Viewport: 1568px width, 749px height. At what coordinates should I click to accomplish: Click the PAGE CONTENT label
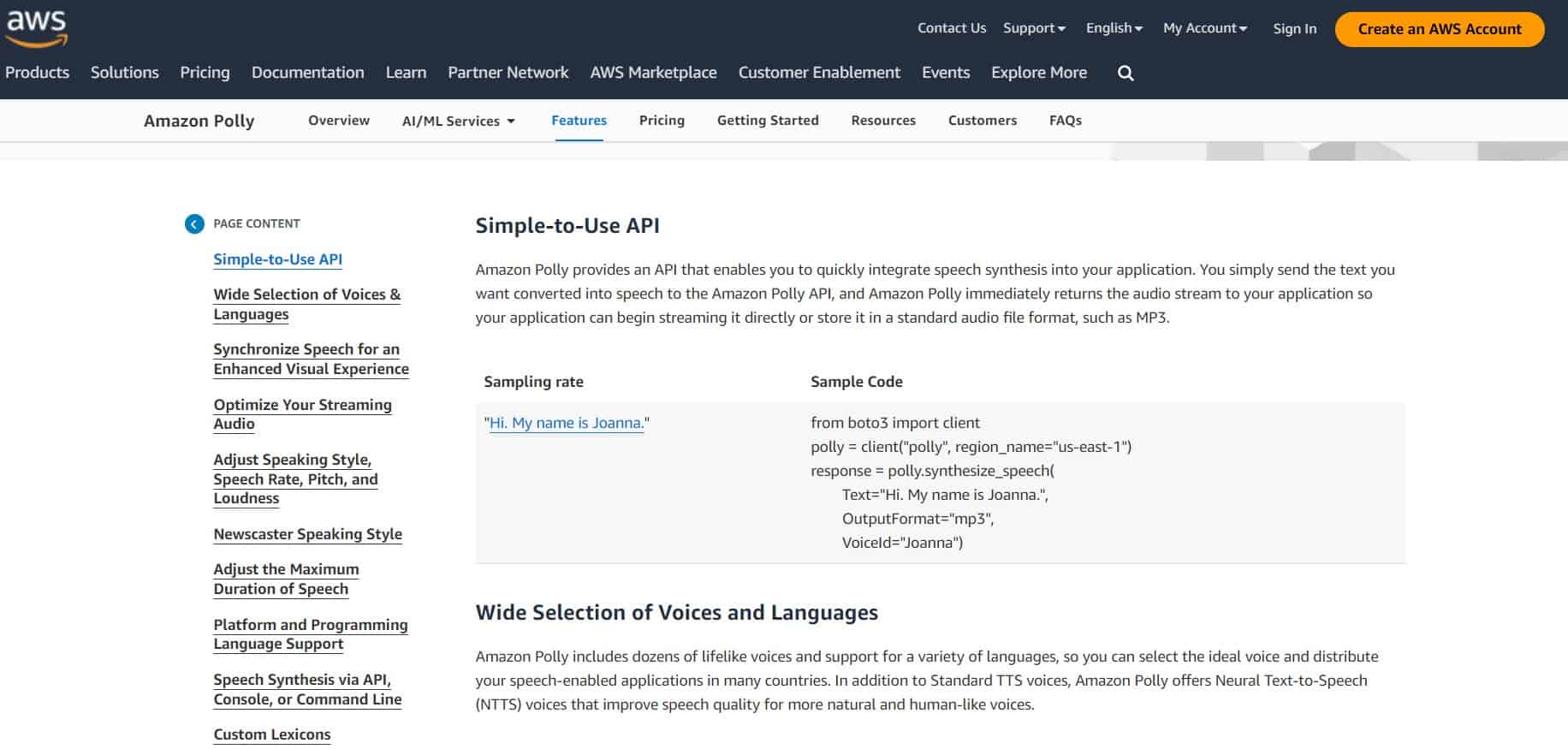257,224
